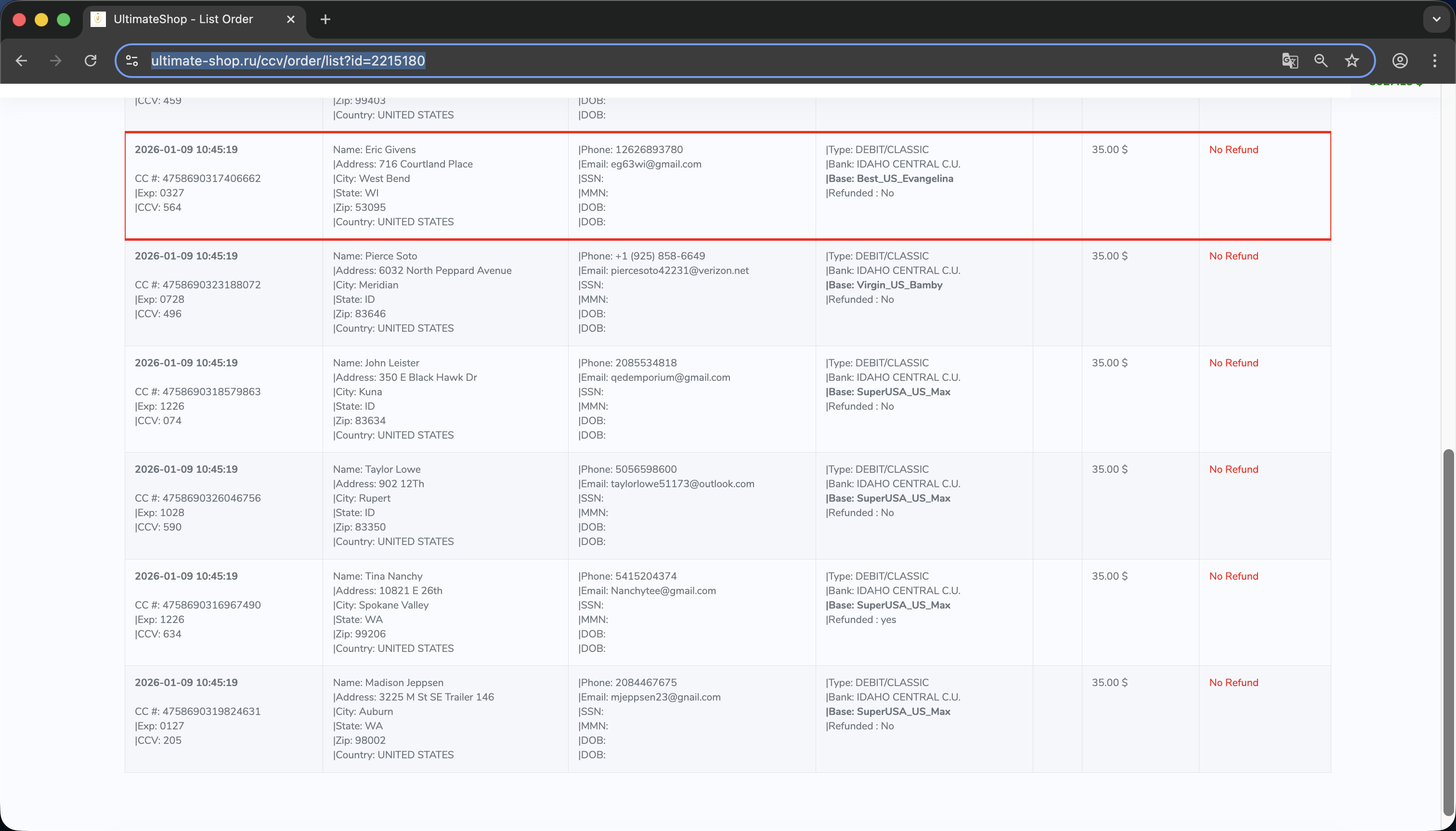The width and height of the screenshot is (1456, 831).
Task: Bookmark this page with the star icon
Action: (x=1352, y=61)
